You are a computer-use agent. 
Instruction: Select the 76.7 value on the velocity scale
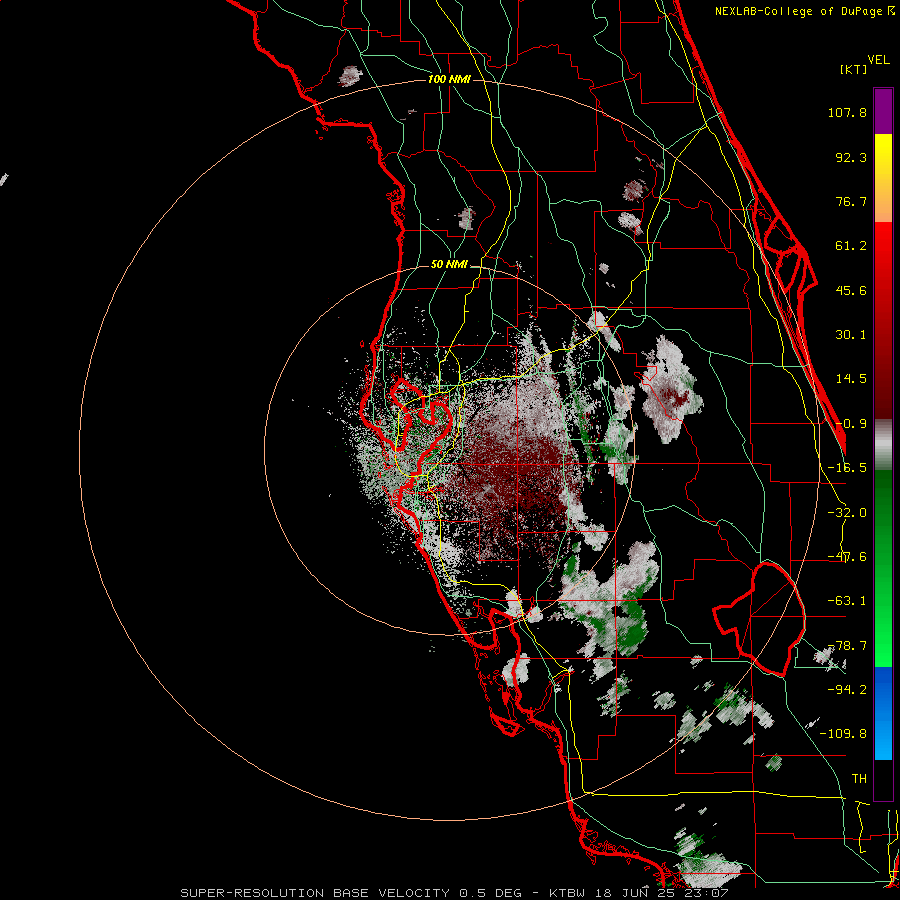[851, 201]
